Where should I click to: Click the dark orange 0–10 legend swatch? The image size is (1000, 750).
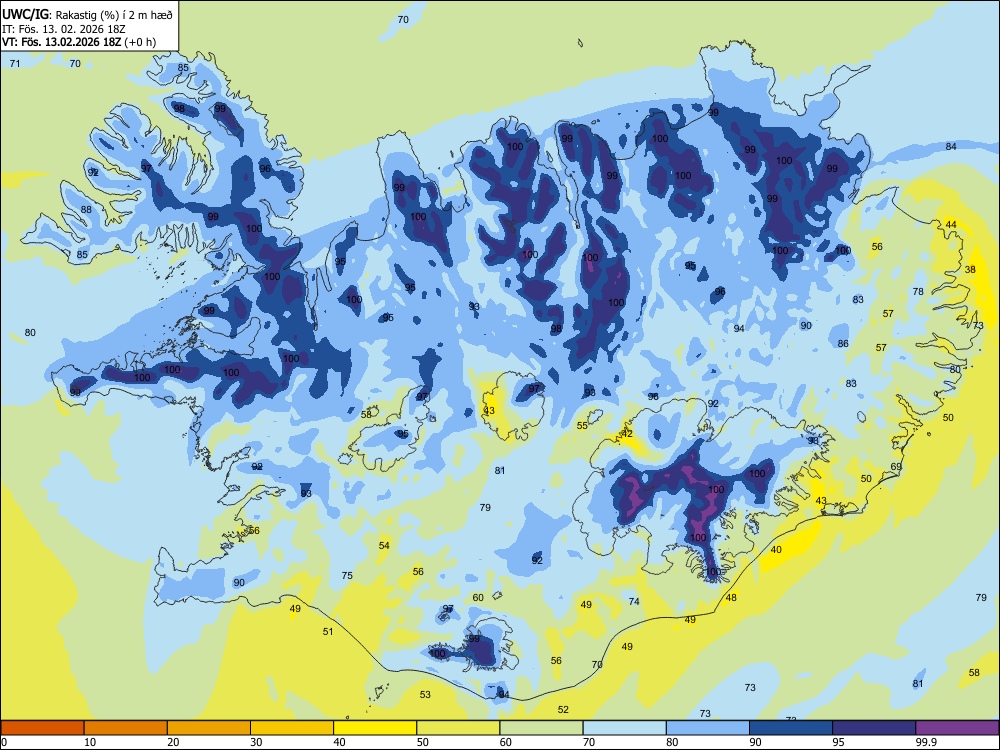pos(42,728)
